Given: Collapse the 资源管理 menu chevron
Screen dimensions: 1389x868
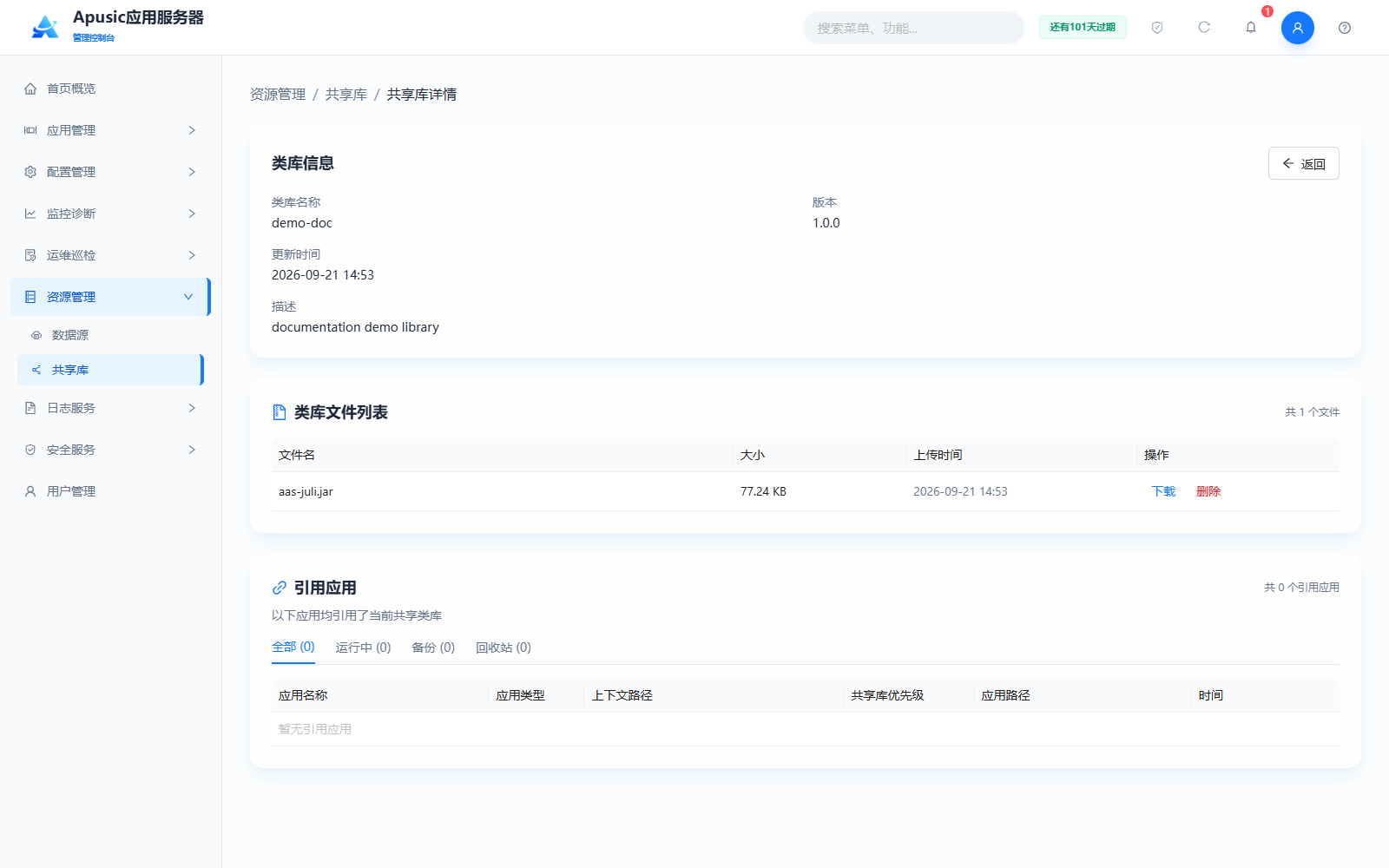Looking at the screenshot, I should point(188,297).
